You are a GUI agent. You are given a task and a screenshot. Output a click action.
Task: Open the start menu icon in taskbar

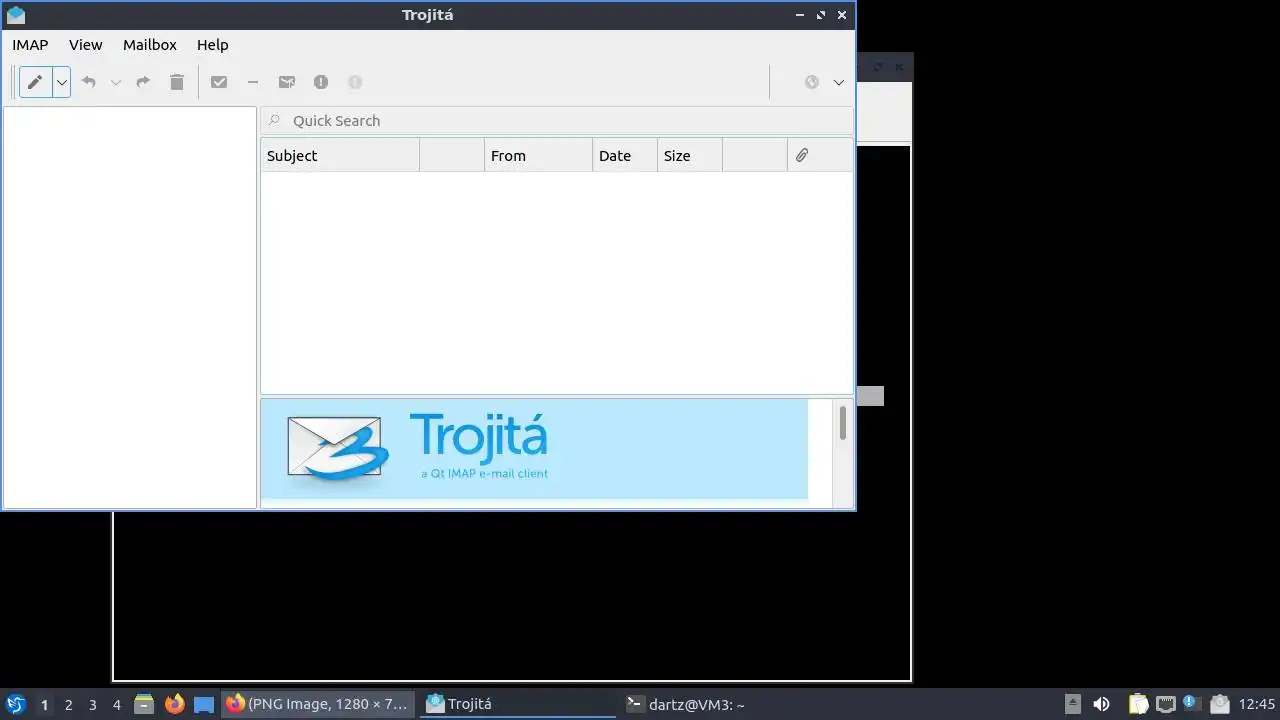tap(15, 704)
